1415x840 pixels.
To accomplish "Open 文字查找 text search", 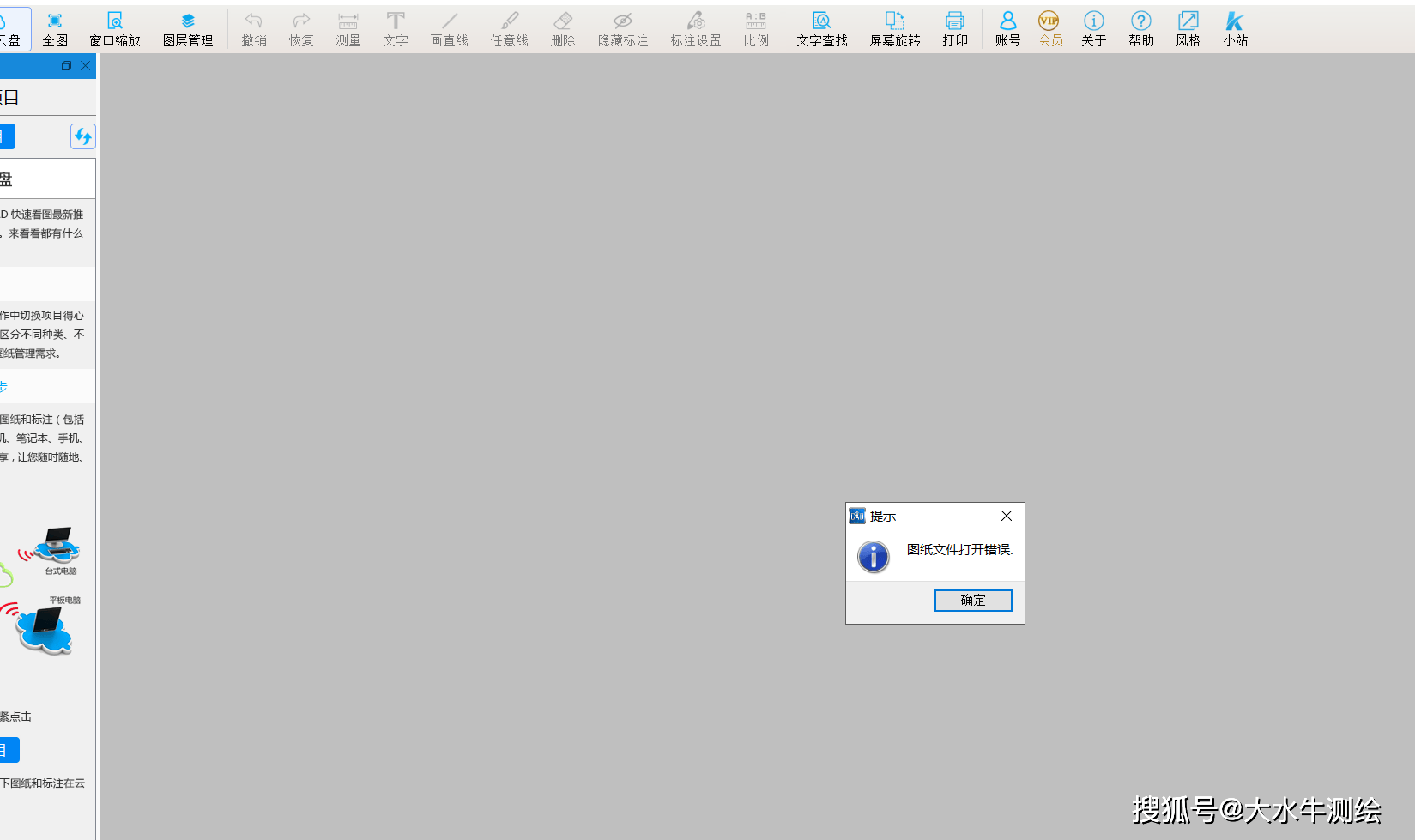I will [x=822, y=29].
